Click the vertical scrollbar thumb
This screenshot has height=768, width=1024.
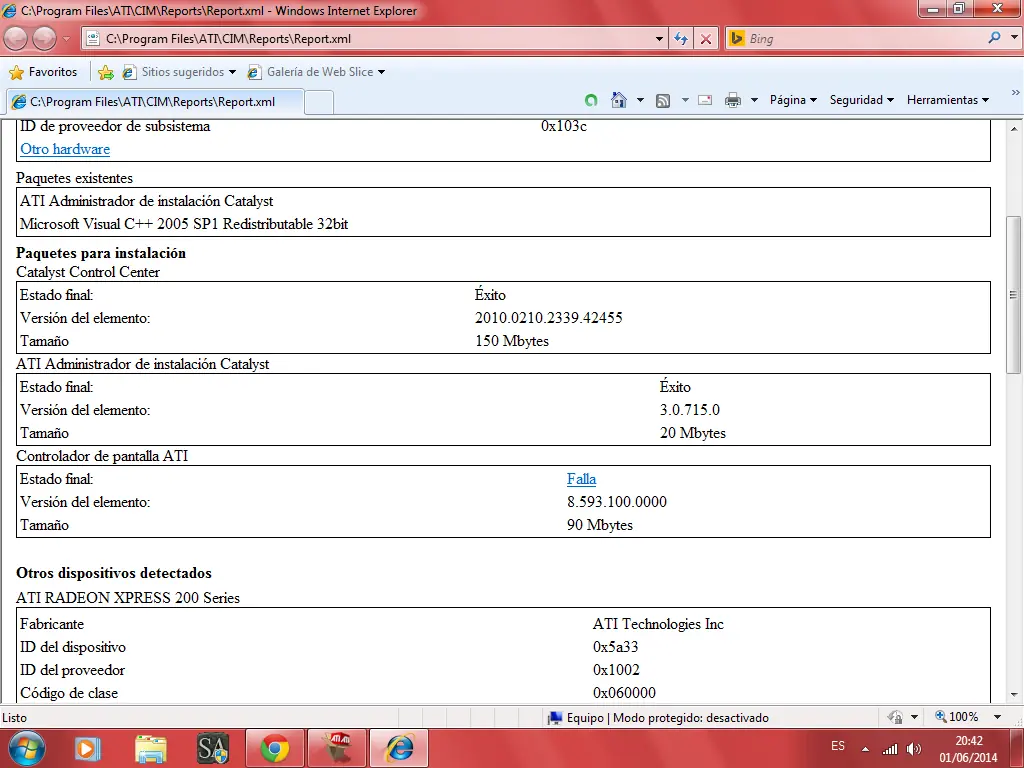click(1014, 295)
